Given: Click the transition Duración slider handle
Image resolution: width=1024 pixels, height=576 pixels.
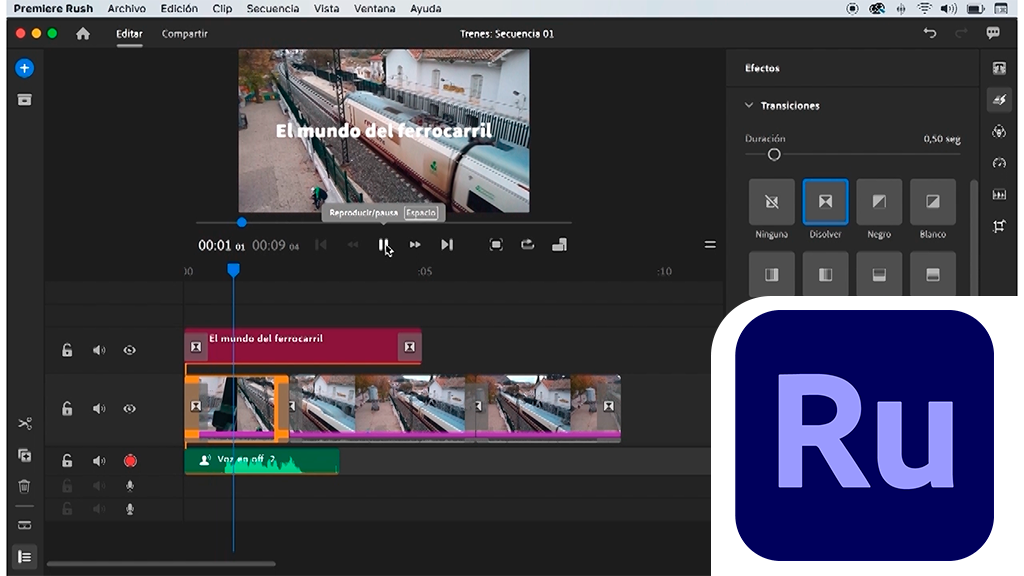Looking at the screenshot, I should [773, 155].
